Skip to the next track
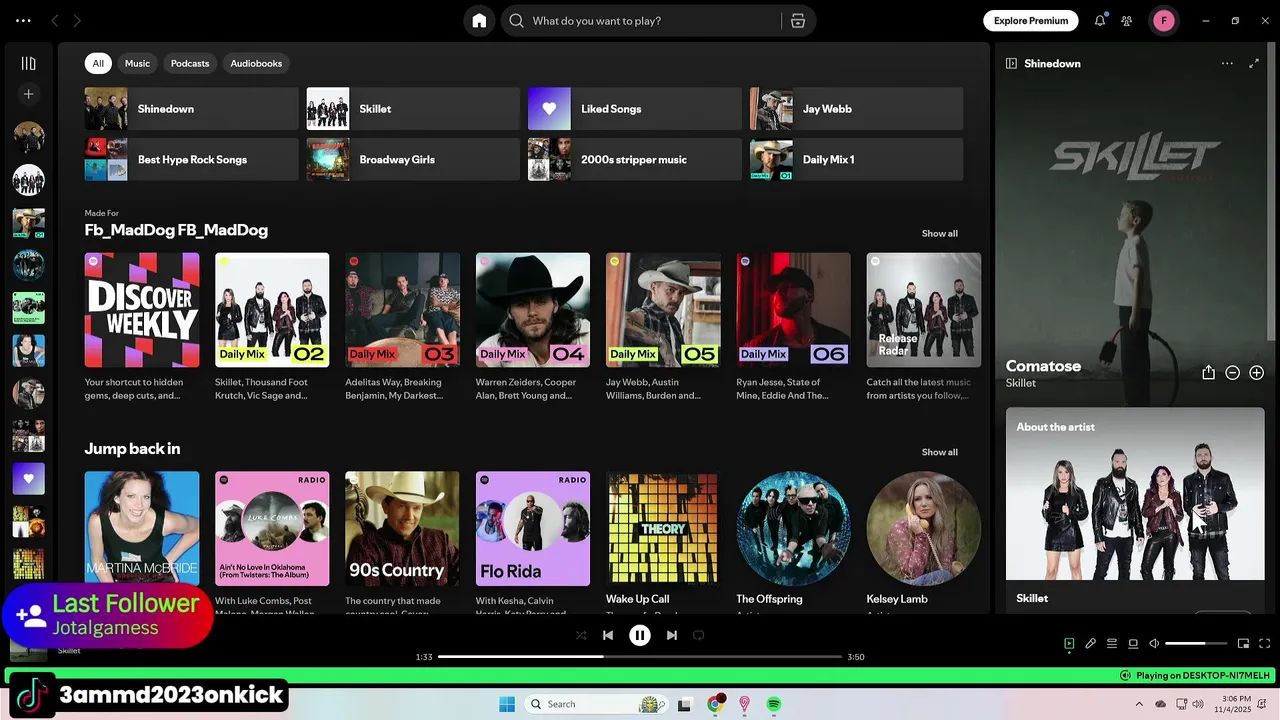 tap(672, 635)
